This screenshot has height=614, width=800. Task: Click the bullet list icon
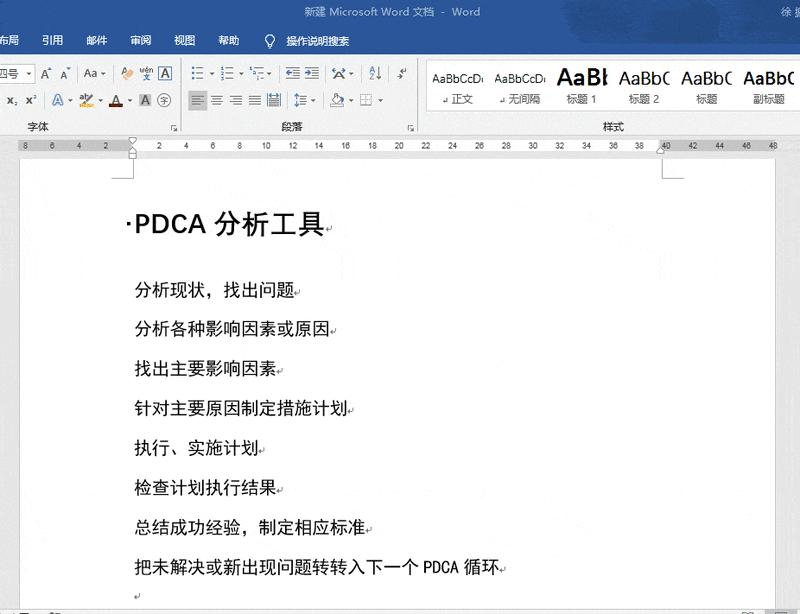tap(197, 74)
